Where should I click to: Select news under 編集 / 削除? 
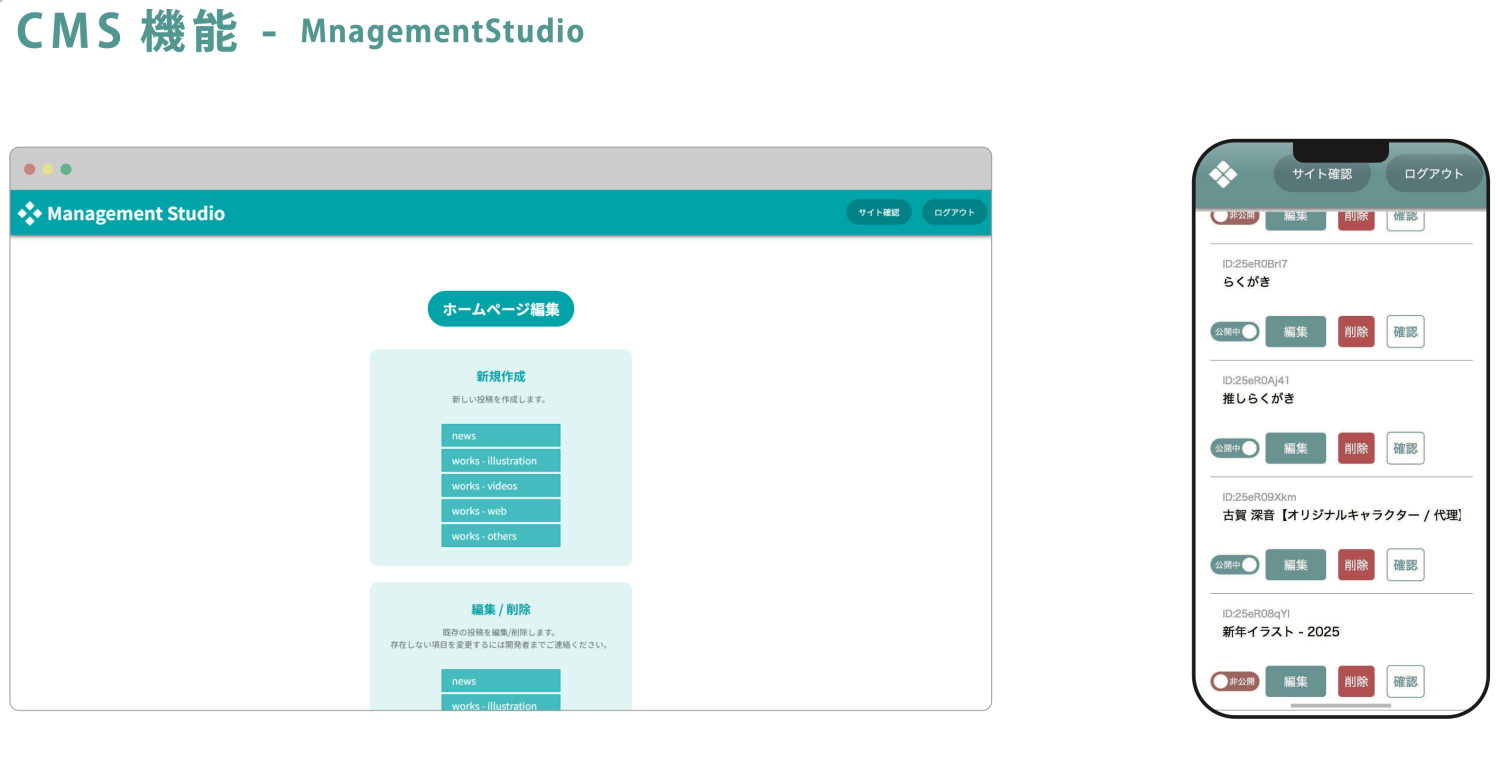click(500, 681)
